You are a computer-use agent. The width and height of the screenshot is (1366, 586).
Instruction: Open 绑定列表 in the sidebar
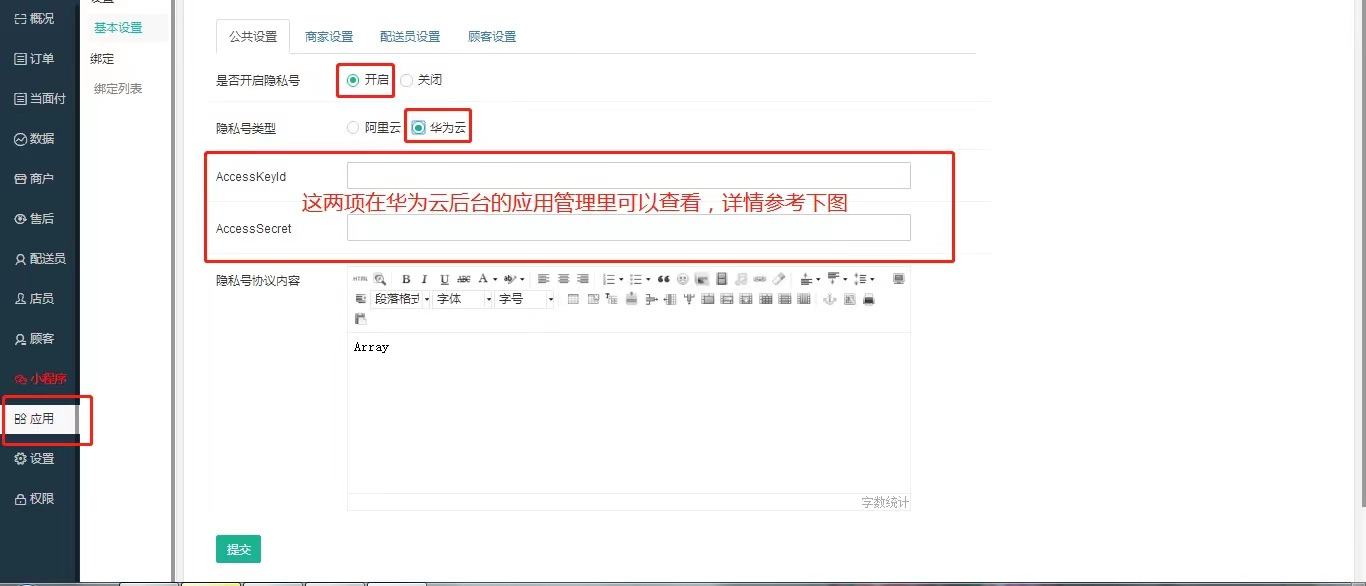118,89
